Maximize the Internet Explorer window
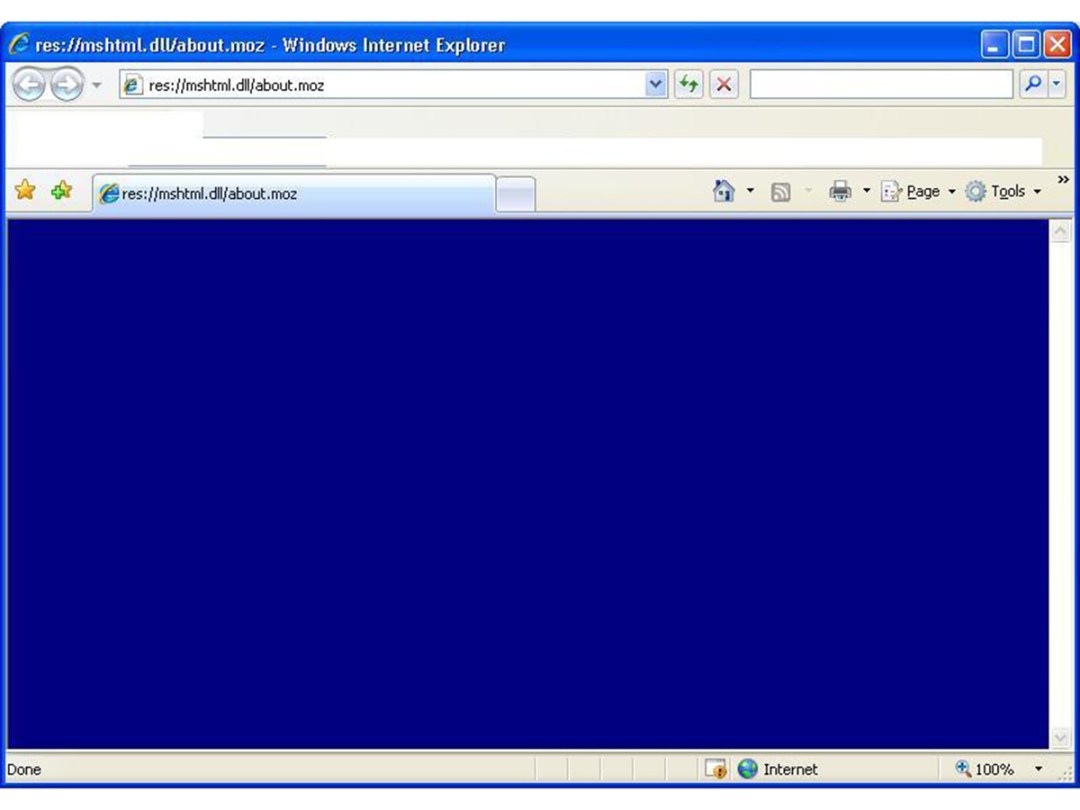 [1026, 45]
